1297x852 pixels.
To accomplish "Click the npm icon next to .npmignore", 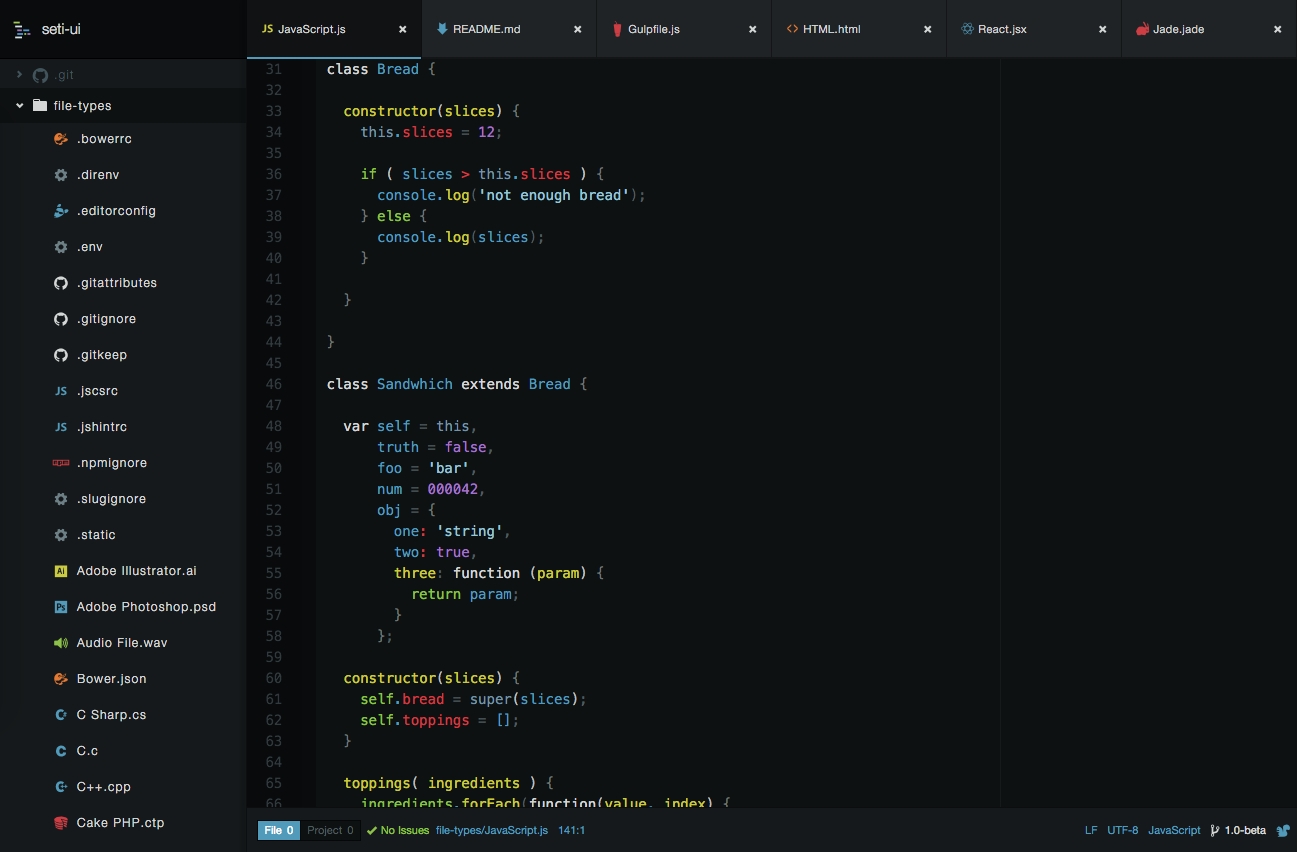I will point(60,463).
